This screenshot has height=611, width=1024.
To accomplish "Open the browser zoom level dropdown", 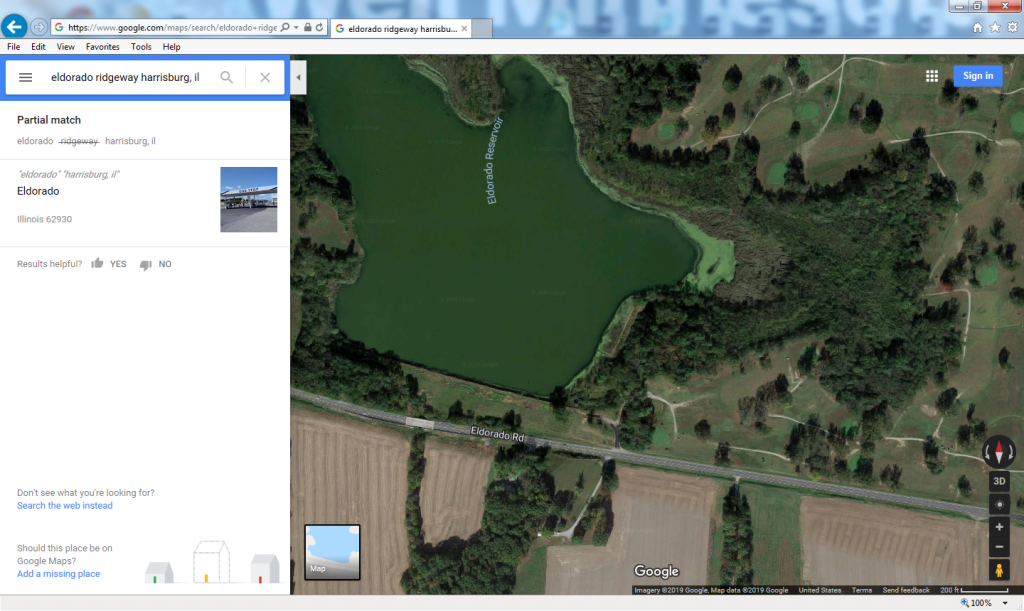I will click(1005, 603).
